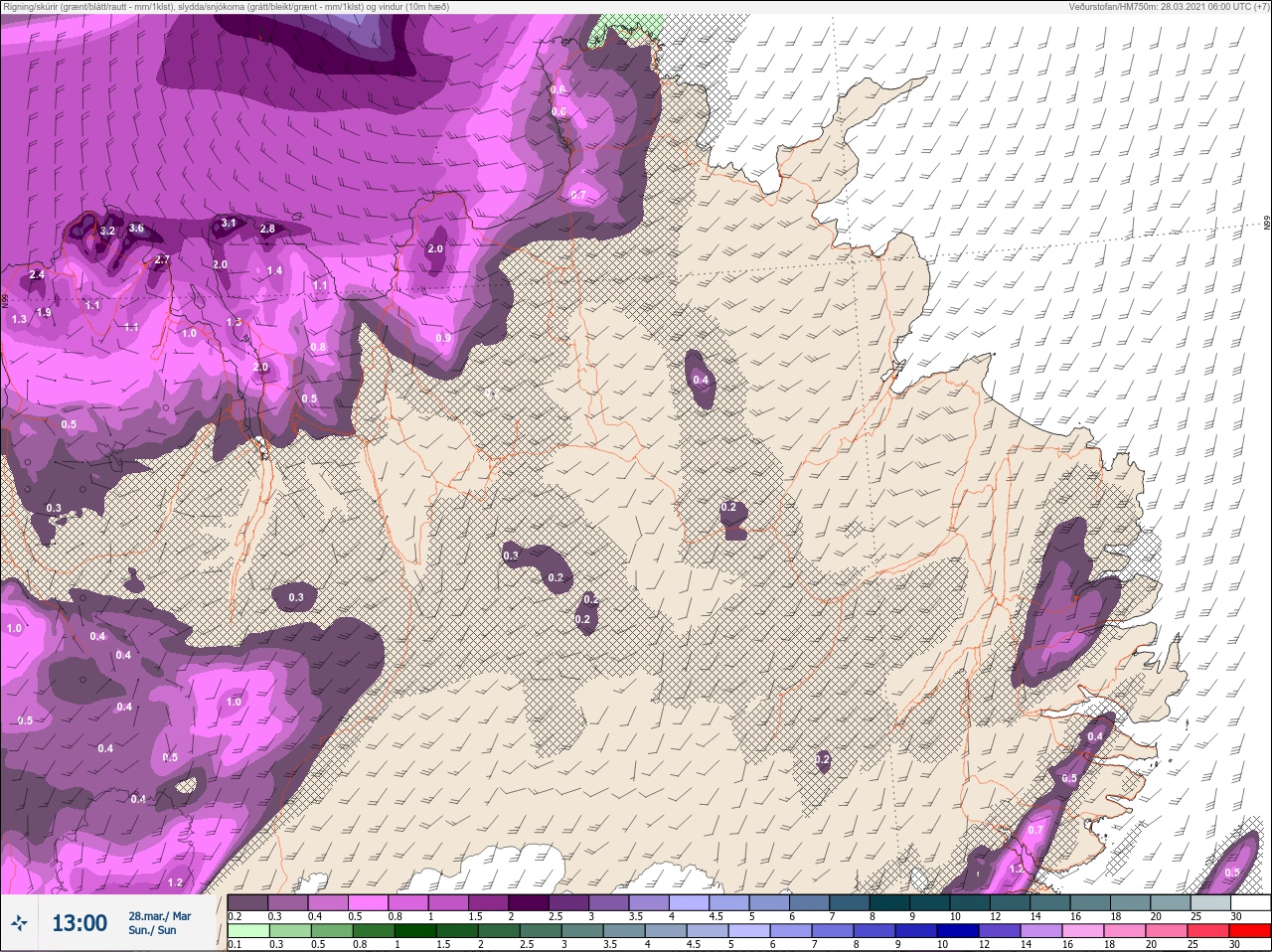This screenshot has width=1272, height=952.
Task: Select the 0.5 bright pink swatch in snowfall scale
Action: click(368, 902)
